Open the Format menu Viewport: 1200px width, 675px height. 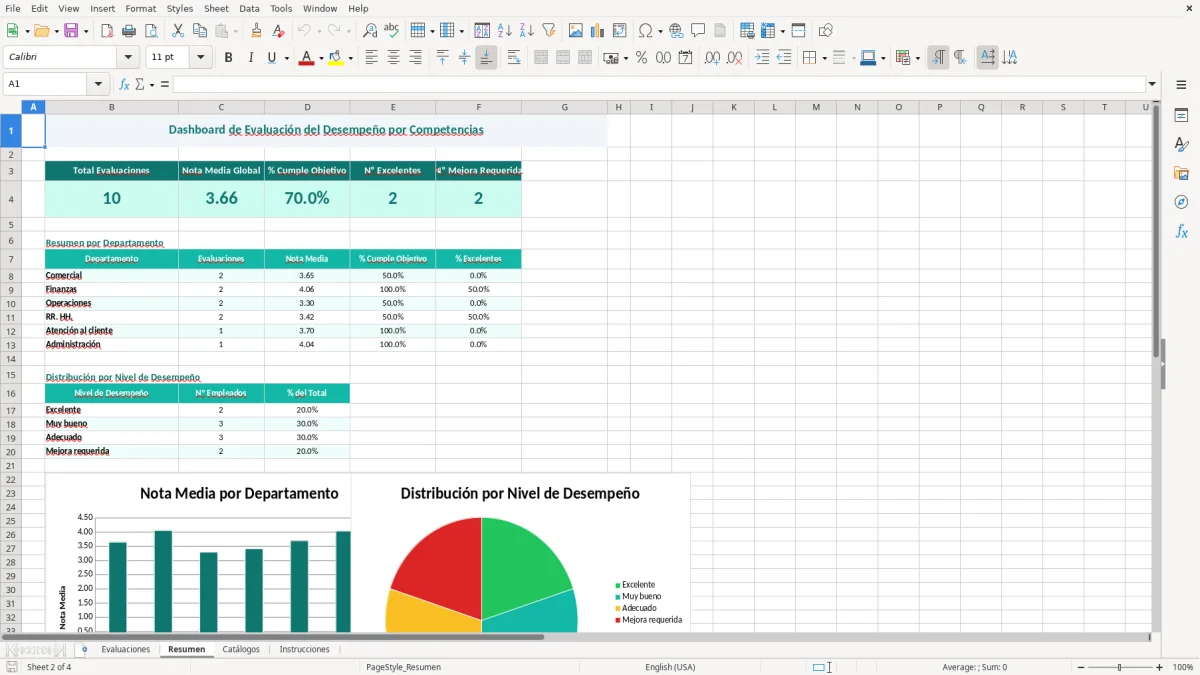pyautogui.click(x=140, y=8)
